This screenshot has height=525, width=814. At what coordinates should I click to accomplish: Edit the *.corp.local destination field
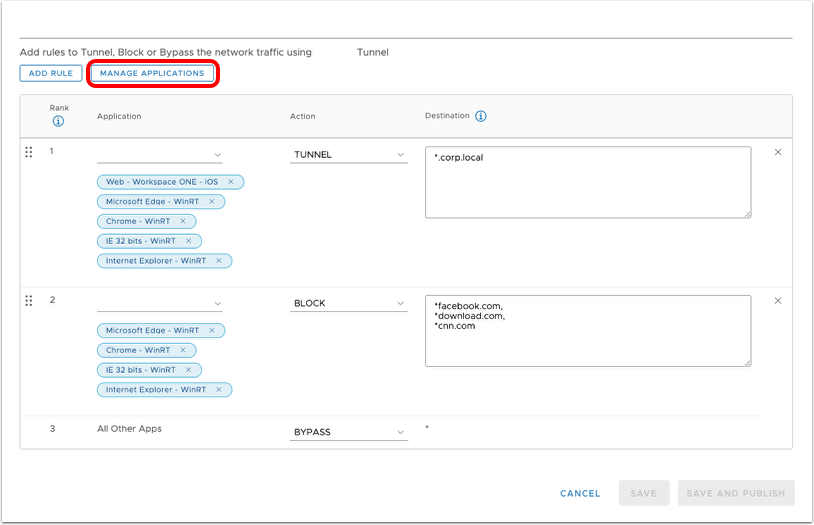tap(587, 182)
